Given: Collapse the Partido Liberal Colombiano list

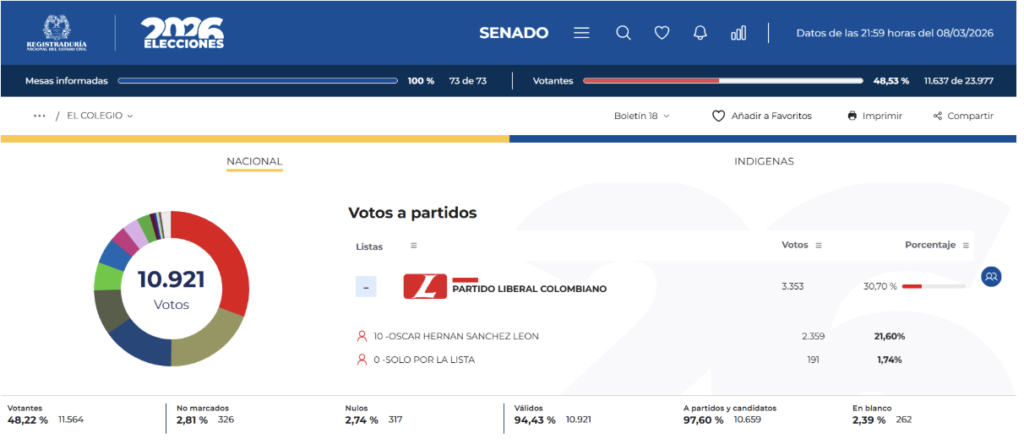Looking at the screenshot, I should click(367, 288).
